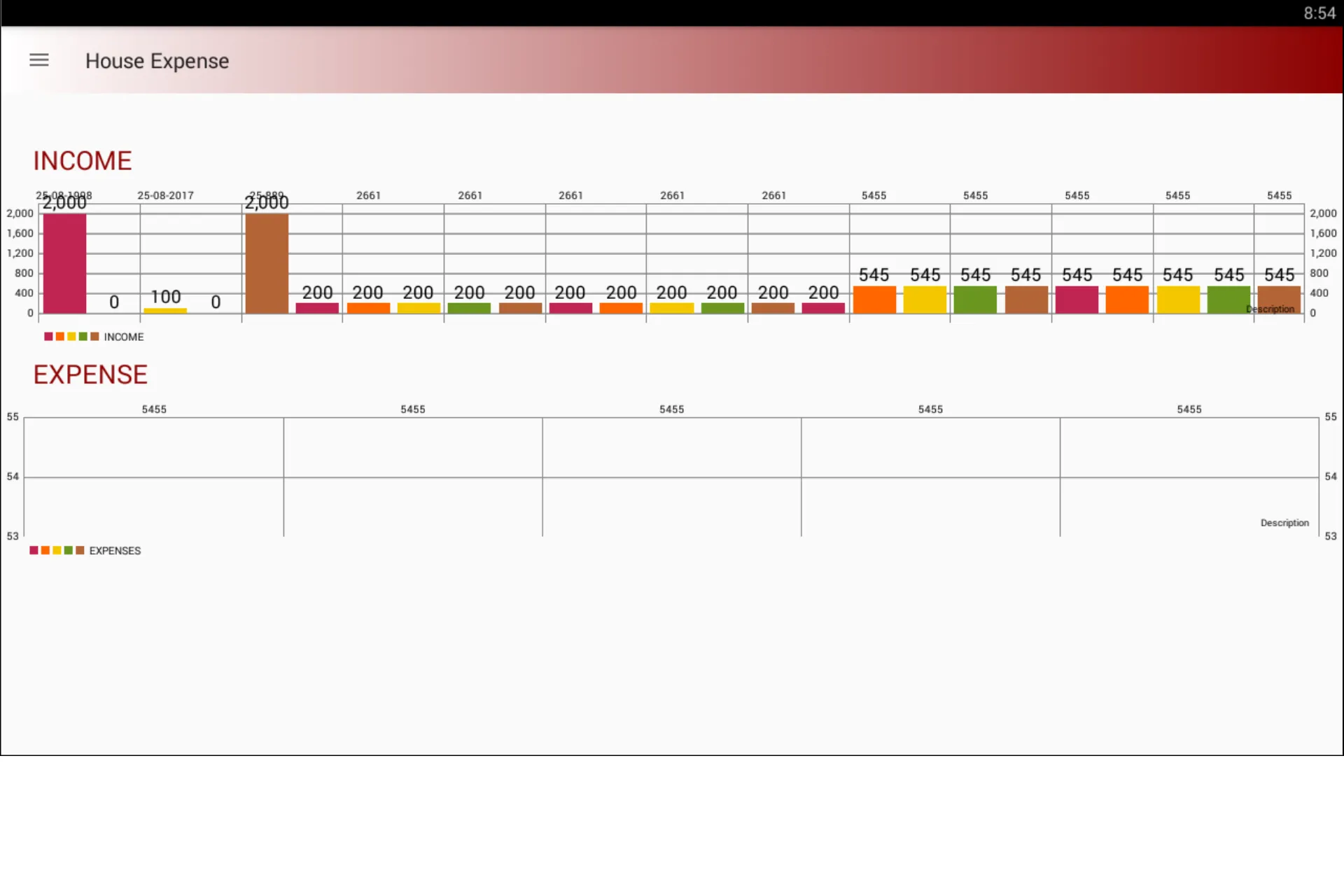
Task: Tap the INCOME legend label
Action: tap(124, 337)
